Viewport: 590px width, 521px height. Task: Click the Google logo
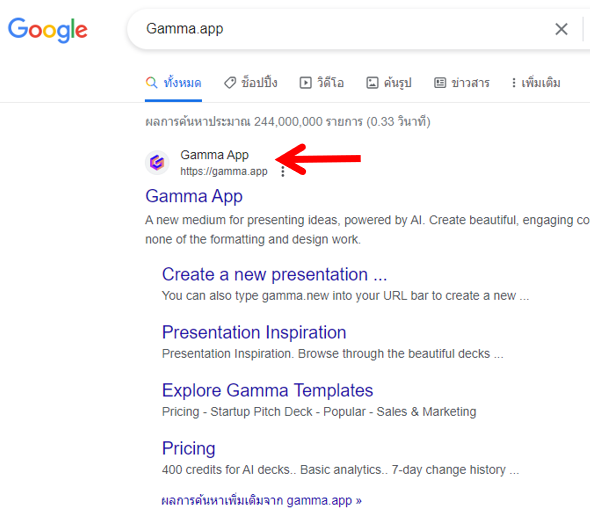(x=48, y=30)
